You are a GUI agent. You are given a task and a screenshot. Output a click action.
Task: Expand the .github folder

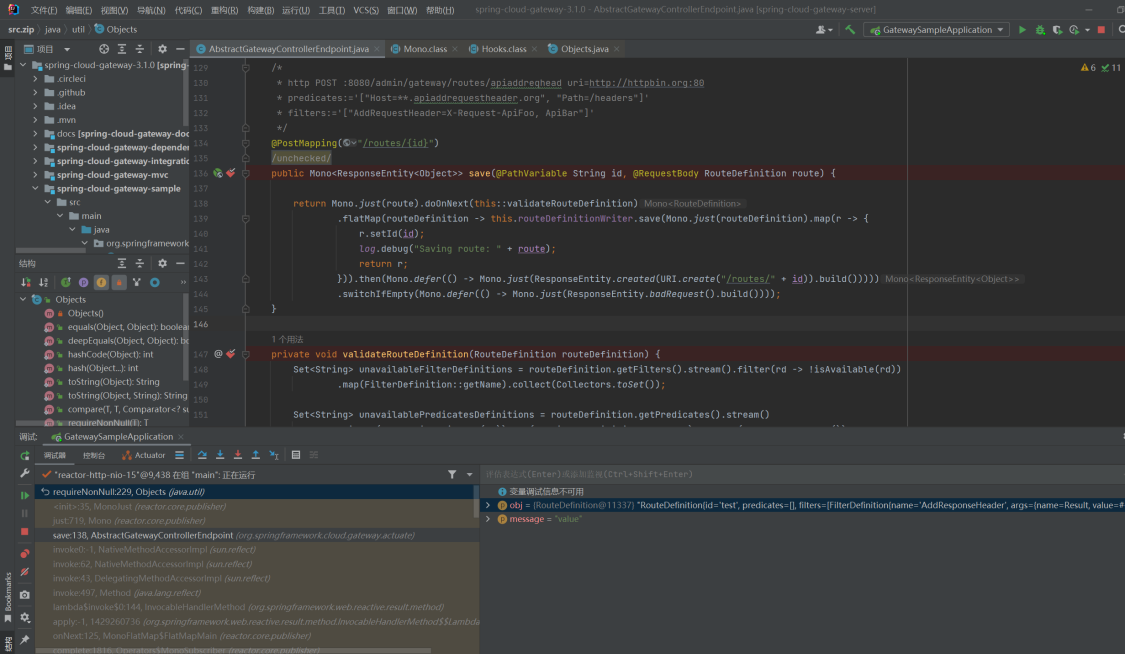tap(35, 93)
